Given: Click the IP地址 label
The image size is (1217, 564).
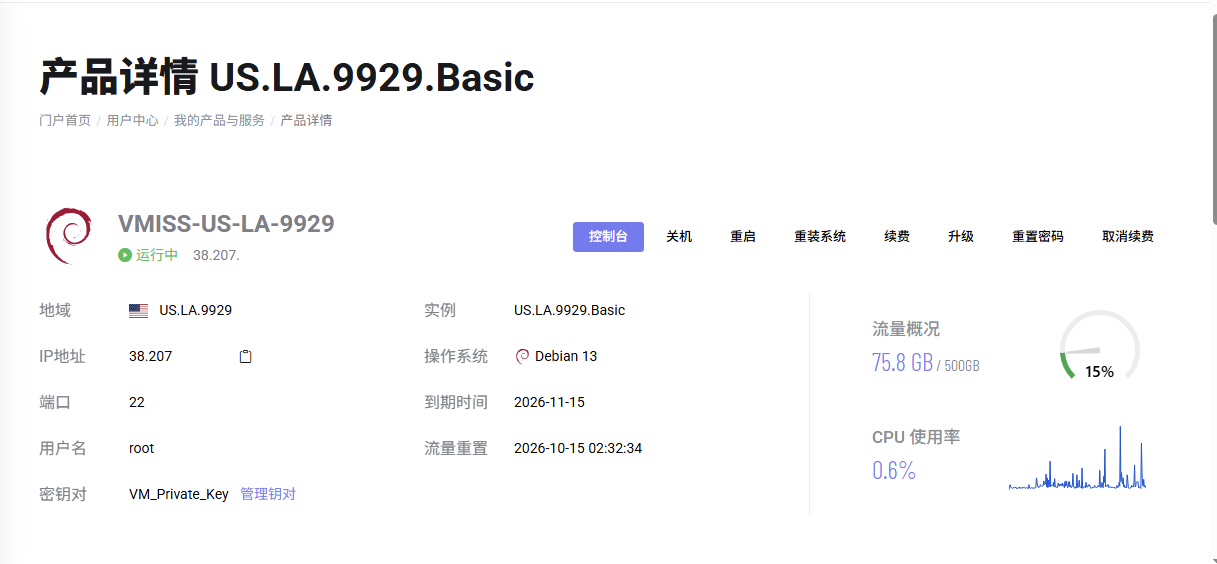Looking at the screenshot, I should (62, 356).
